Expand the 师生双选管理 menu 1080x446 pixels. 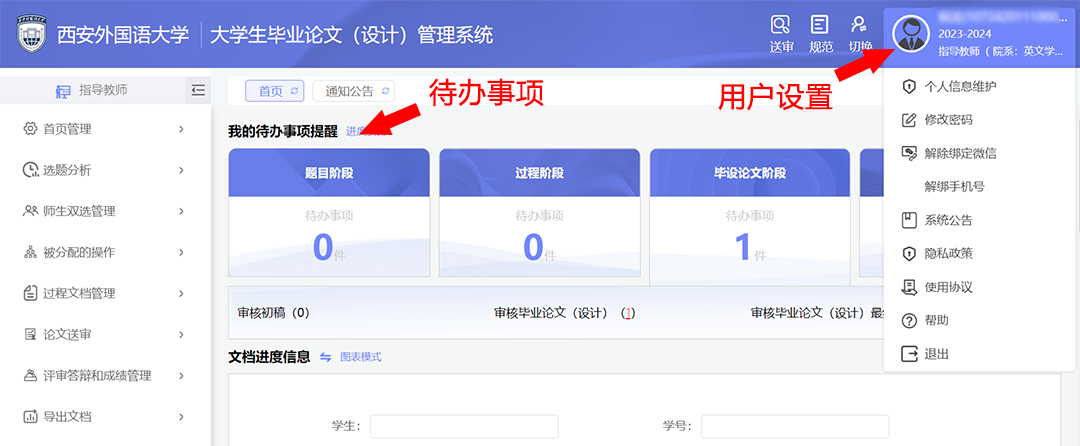(x=105, y=211)
